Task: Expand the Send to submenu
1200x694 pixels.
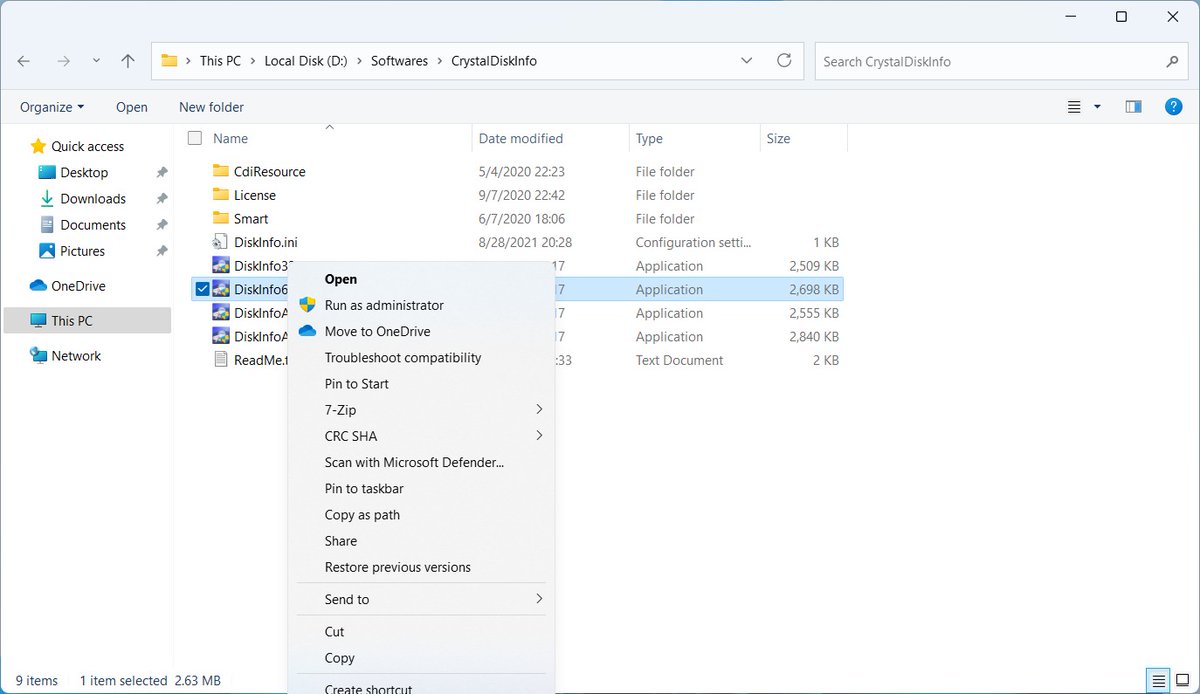Action: tap(421, 599)
